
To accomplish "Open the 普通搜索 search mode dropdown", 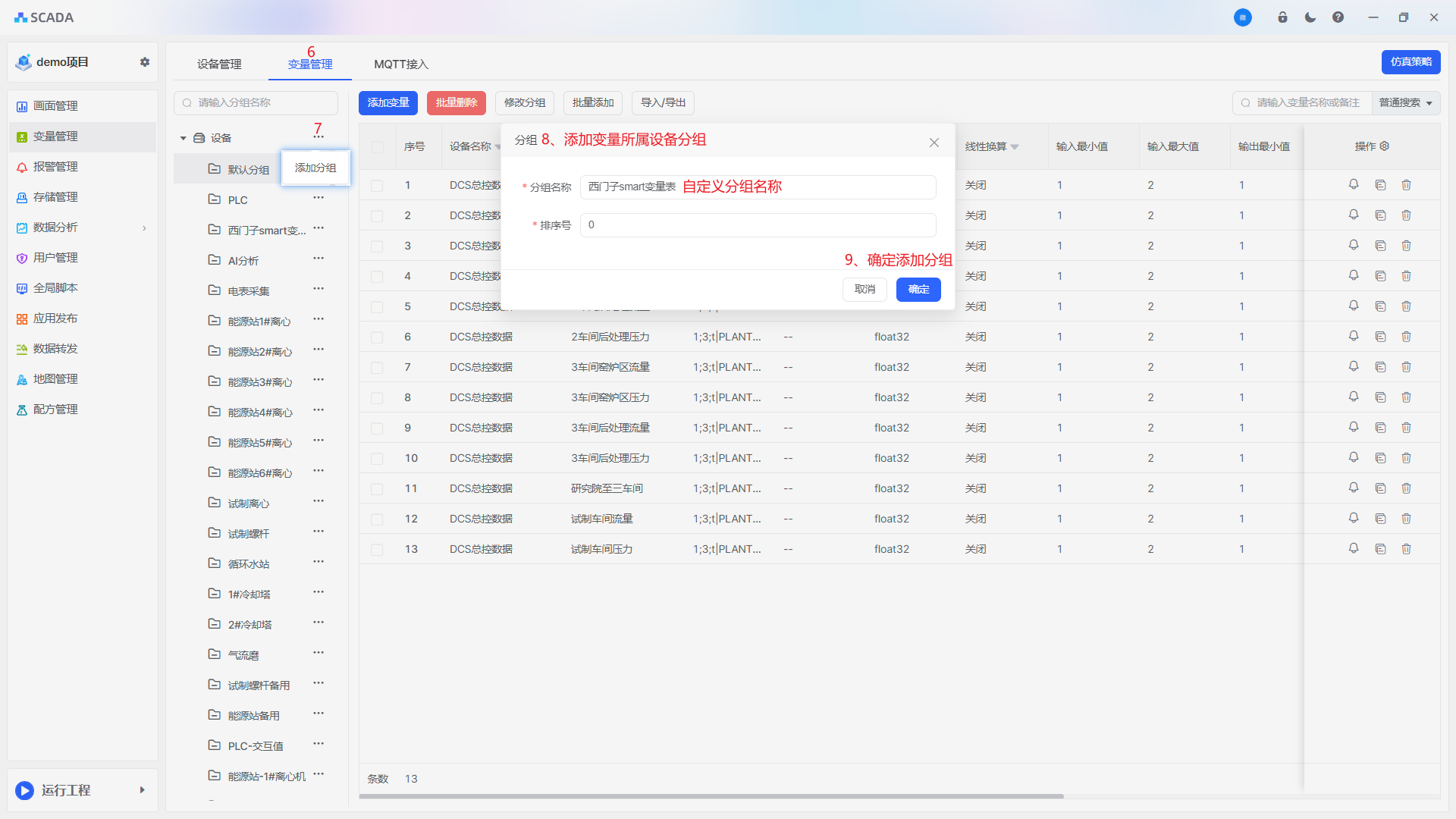I will 1406,102.
